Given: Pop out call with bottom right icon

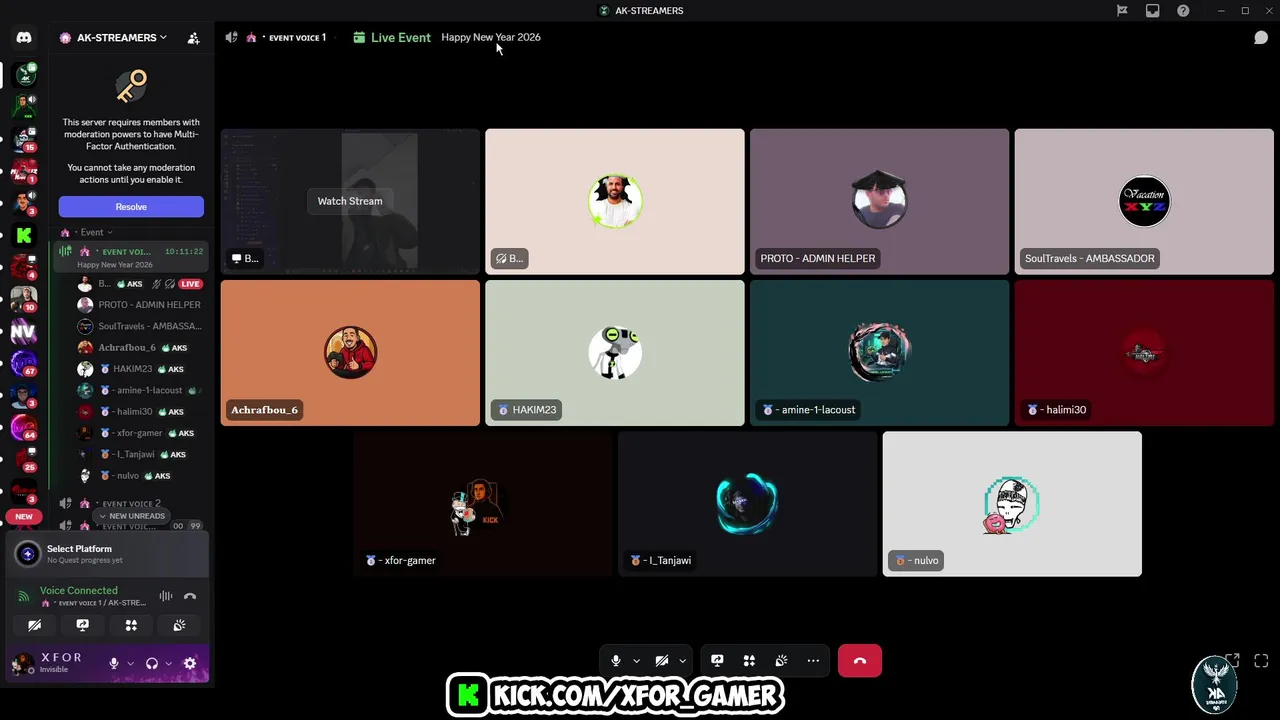Looking at the screenshot, I should 1232,661.
